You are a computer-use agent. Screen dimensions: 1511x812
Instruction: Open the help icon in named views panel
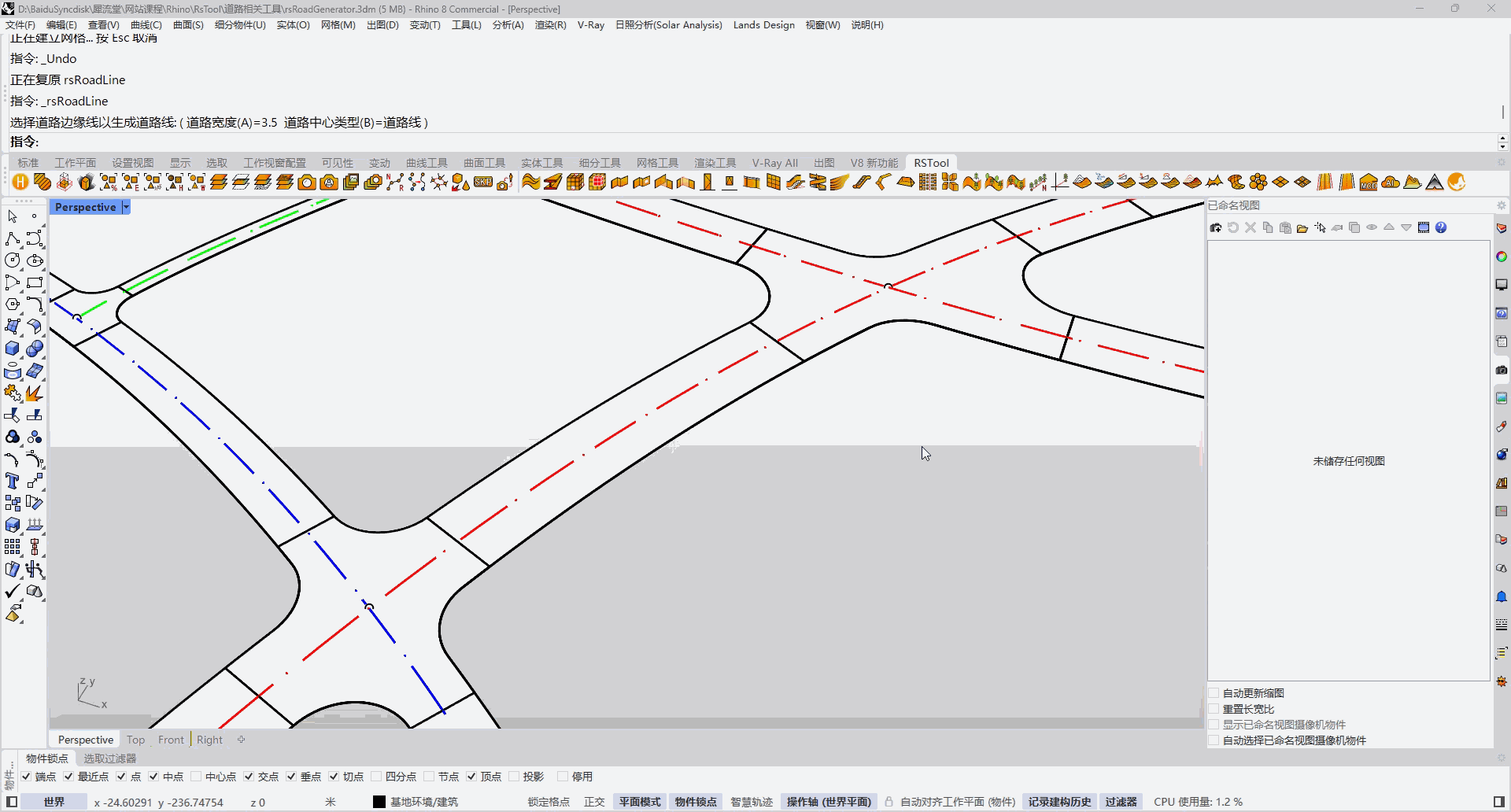pos(1441,228)
